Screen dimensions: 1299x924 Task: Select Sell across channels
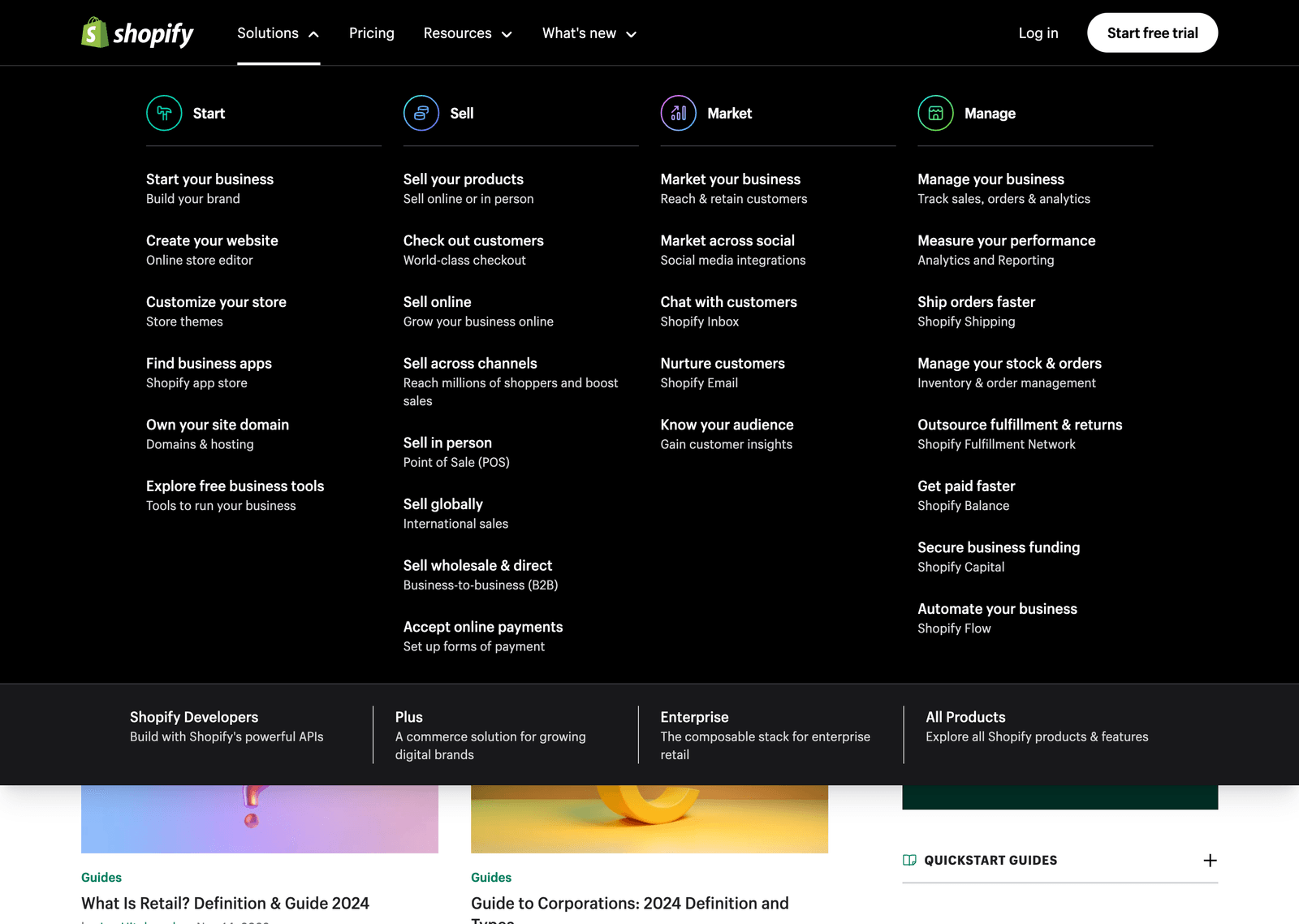[x=511, y=382]
